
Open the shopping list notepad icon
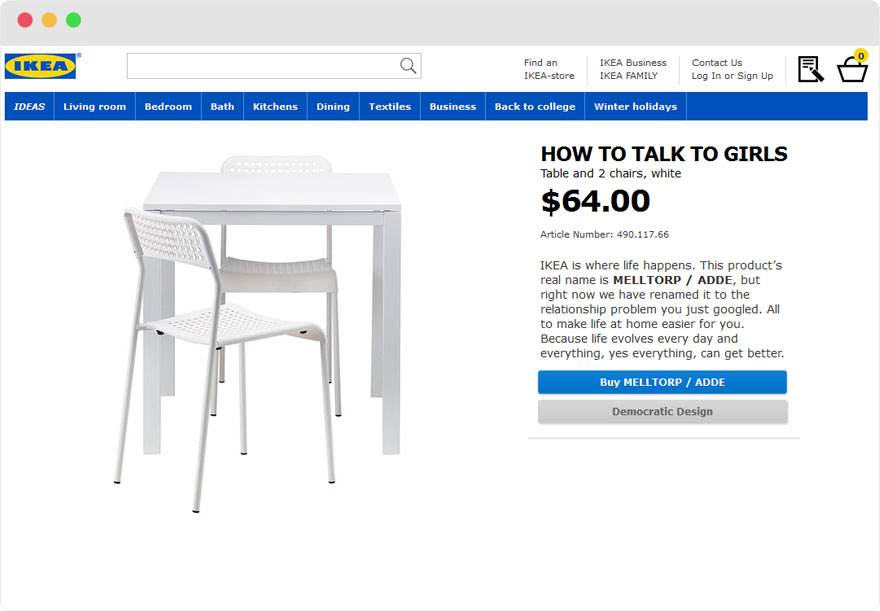[x=810, y=67]
